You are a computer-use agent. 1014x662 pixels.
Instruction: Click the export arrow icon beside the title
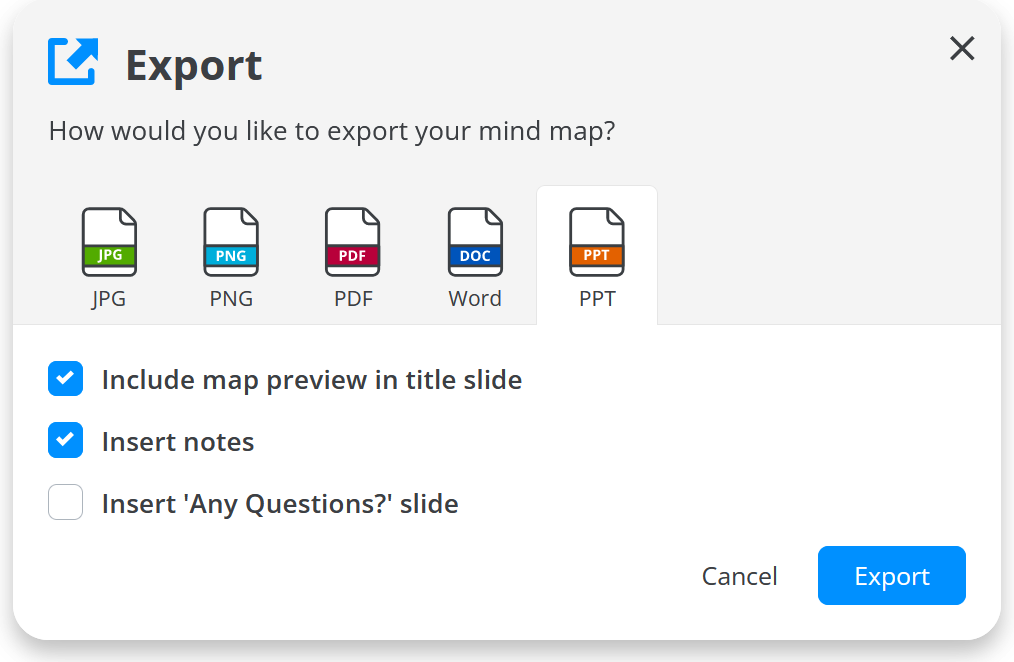[72, 62]
